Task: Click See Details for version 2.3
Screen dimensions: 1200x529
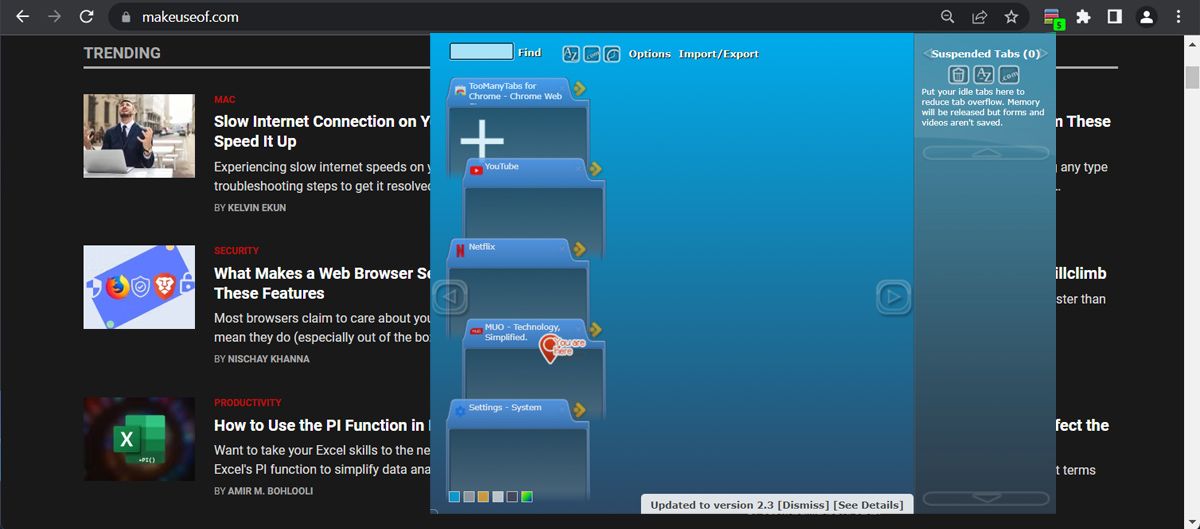Action: pos(868,505)
